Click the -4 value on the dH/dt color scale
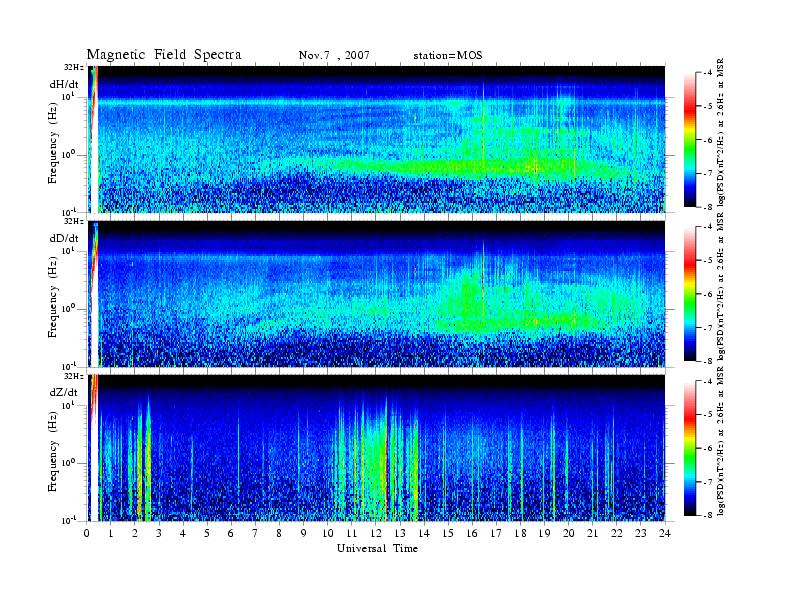Image resolution: width=792 pixels, height=612 pixels. (708, 73)
